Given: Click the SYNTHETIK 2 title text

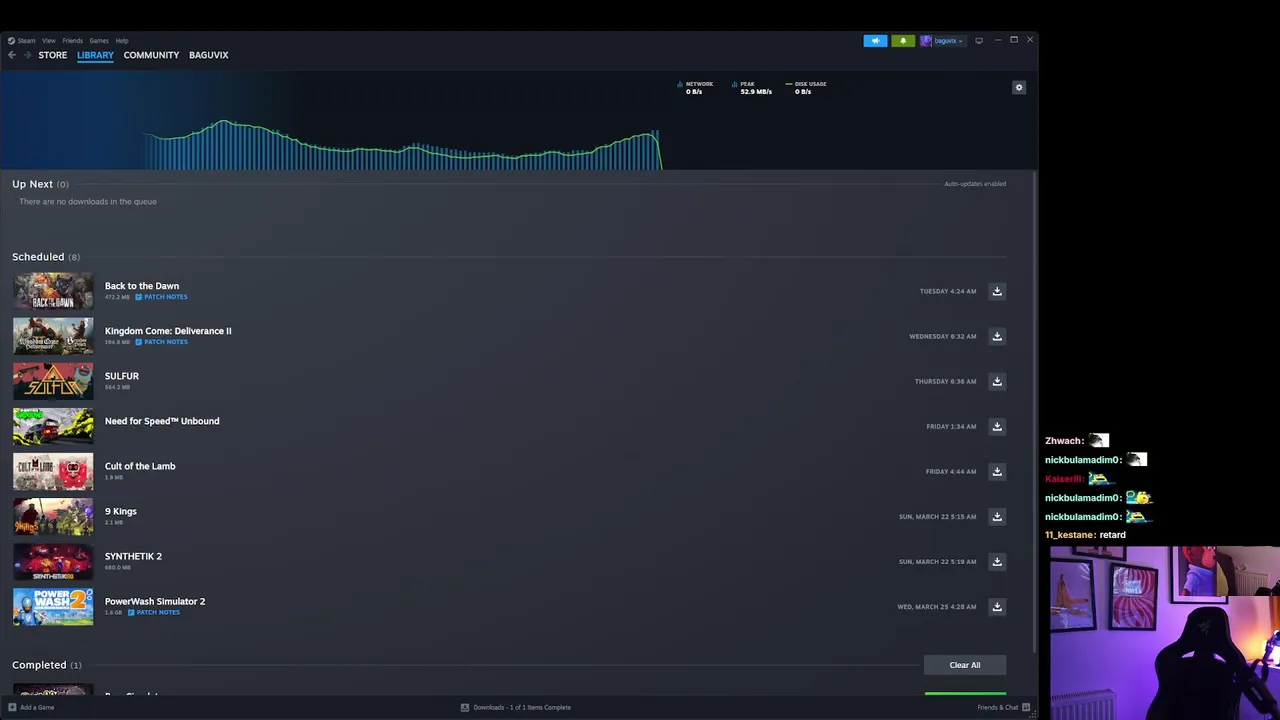Looking at the screenshot, I should (133, 556).
